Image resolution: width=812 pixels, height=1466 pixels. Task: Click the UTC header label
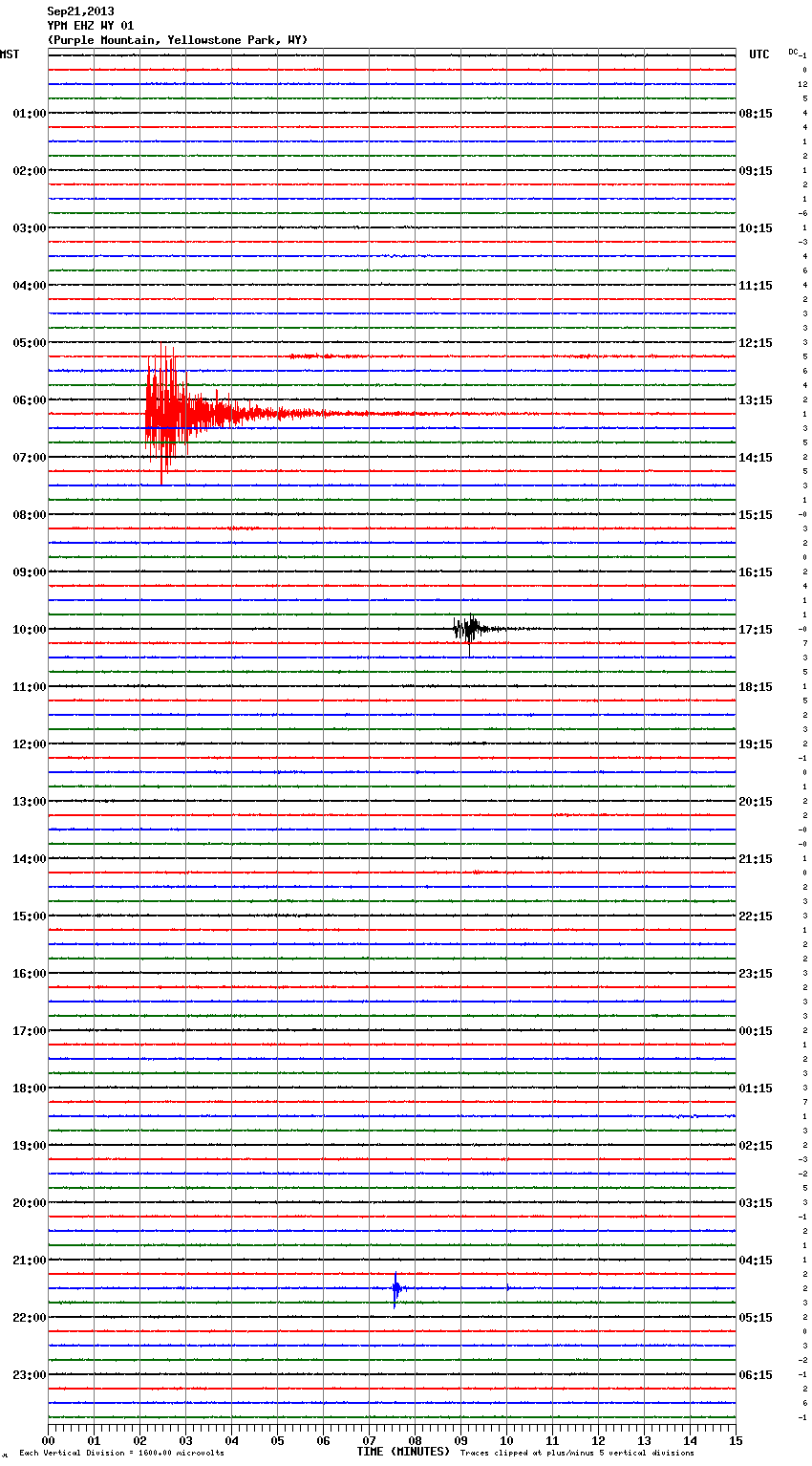point(759,54)
